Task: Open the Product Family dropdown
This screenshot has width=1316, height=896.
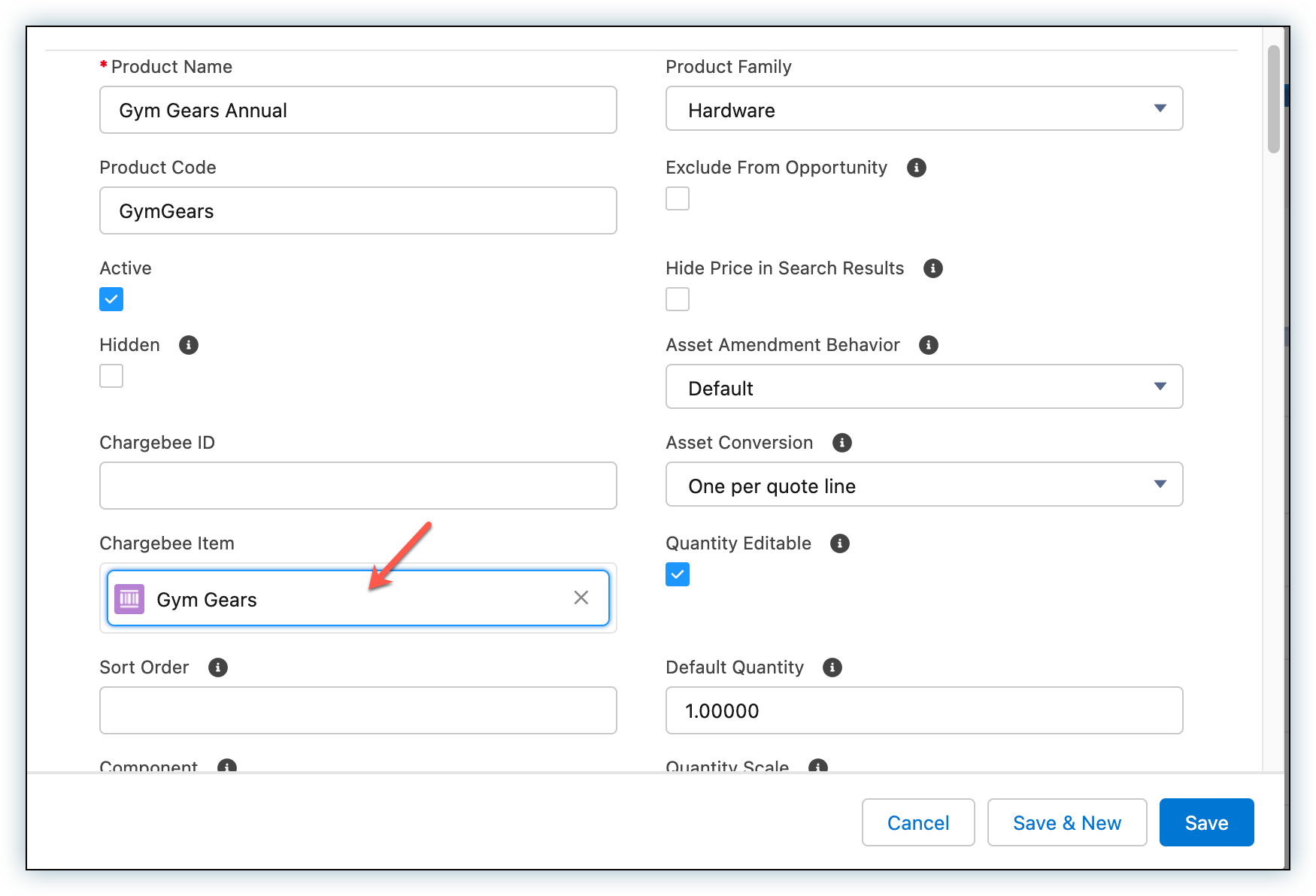Action: click(924, 109)
